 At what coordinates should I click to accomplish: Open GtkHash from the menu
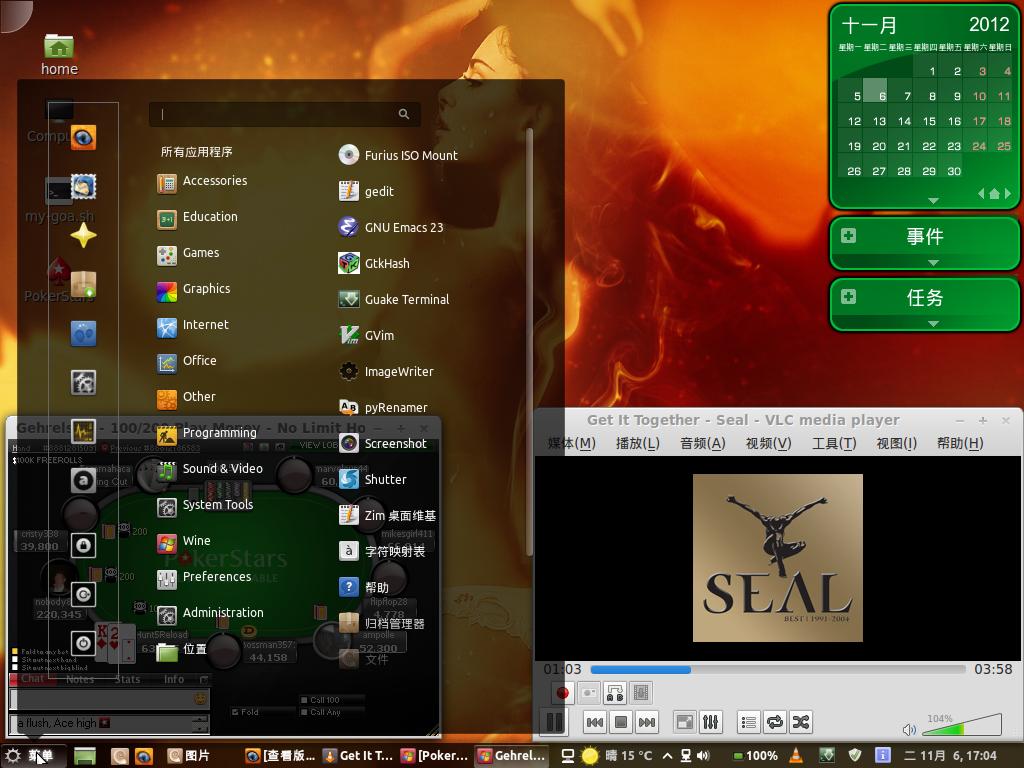point(374,263)
